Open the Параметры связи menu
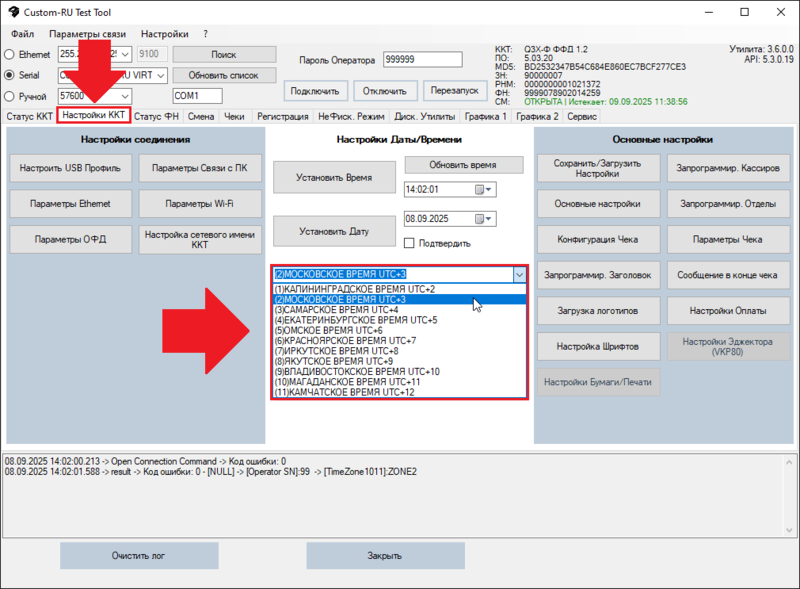Viewport: 800px width, 589px height. [x=87, y=34]
